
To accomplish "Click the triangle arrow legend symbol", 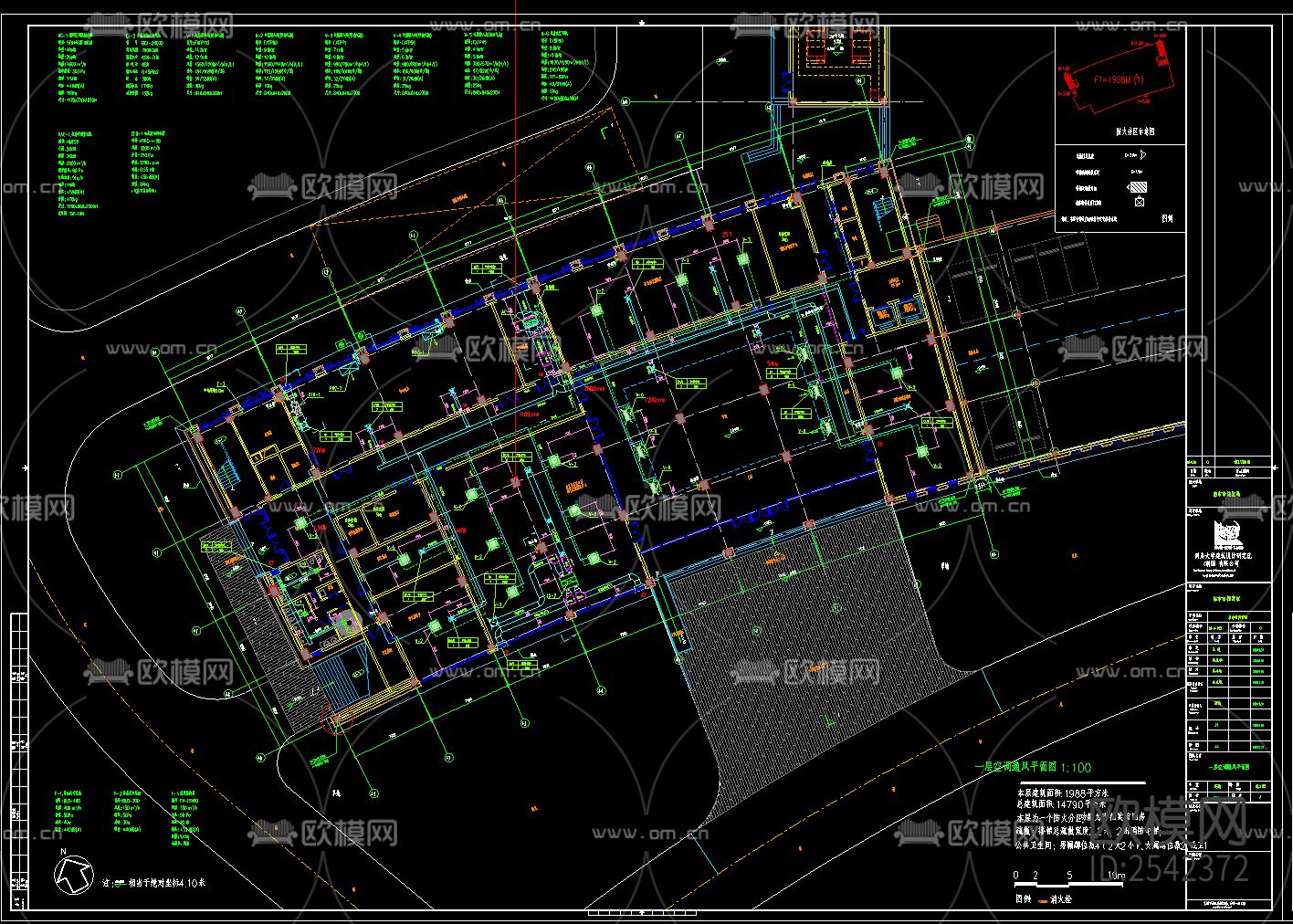I will click(1141, 155).
